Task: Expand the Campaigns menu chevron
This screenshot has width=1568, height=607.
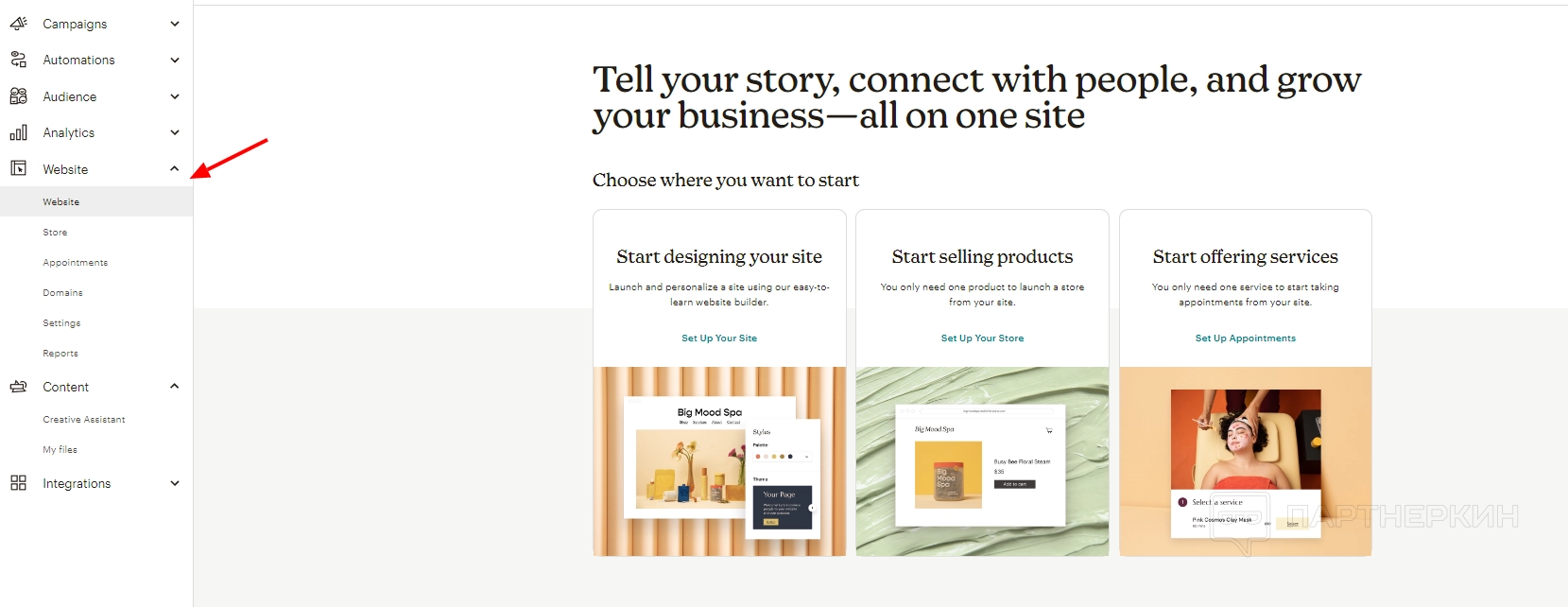Action: 174,24
